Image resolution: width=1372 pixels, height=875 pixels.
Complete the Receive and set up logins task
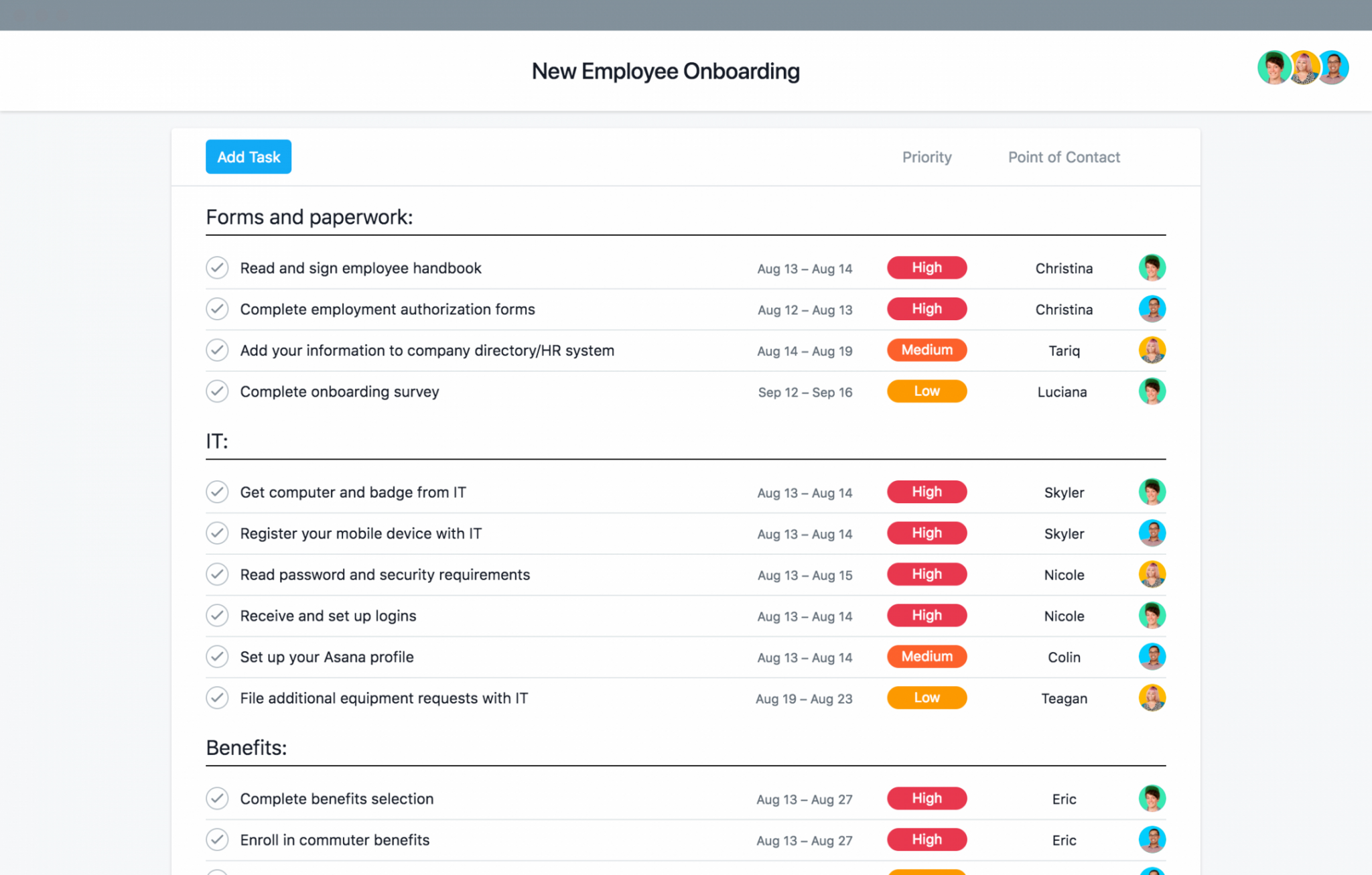(217, 615)
